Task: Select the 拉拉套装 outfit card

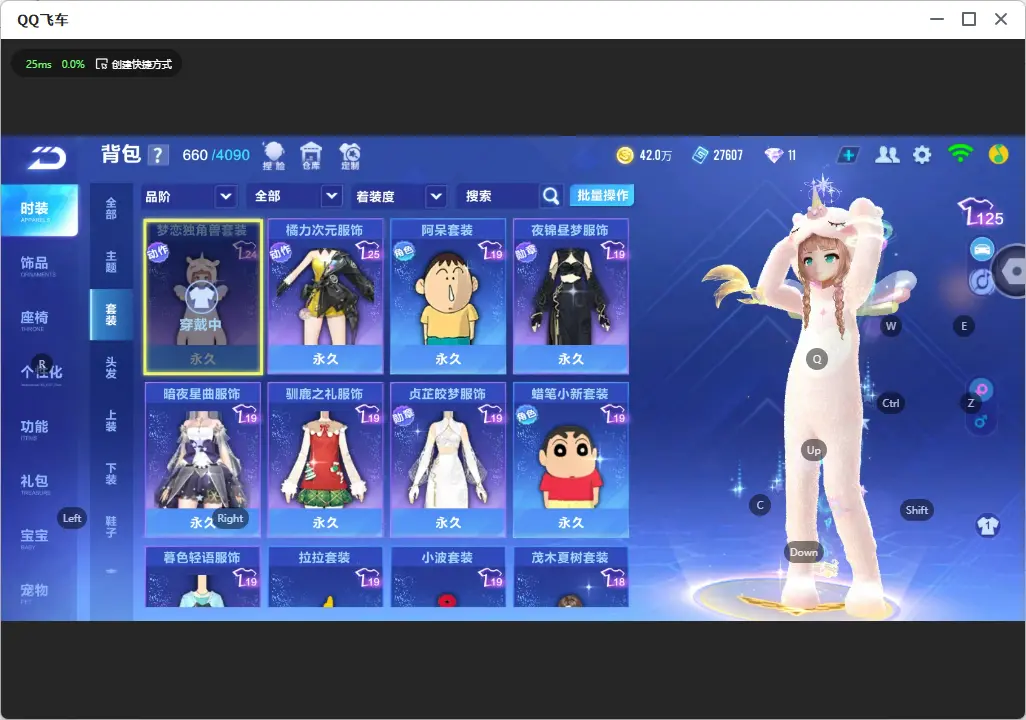Action: pos(325,577)
